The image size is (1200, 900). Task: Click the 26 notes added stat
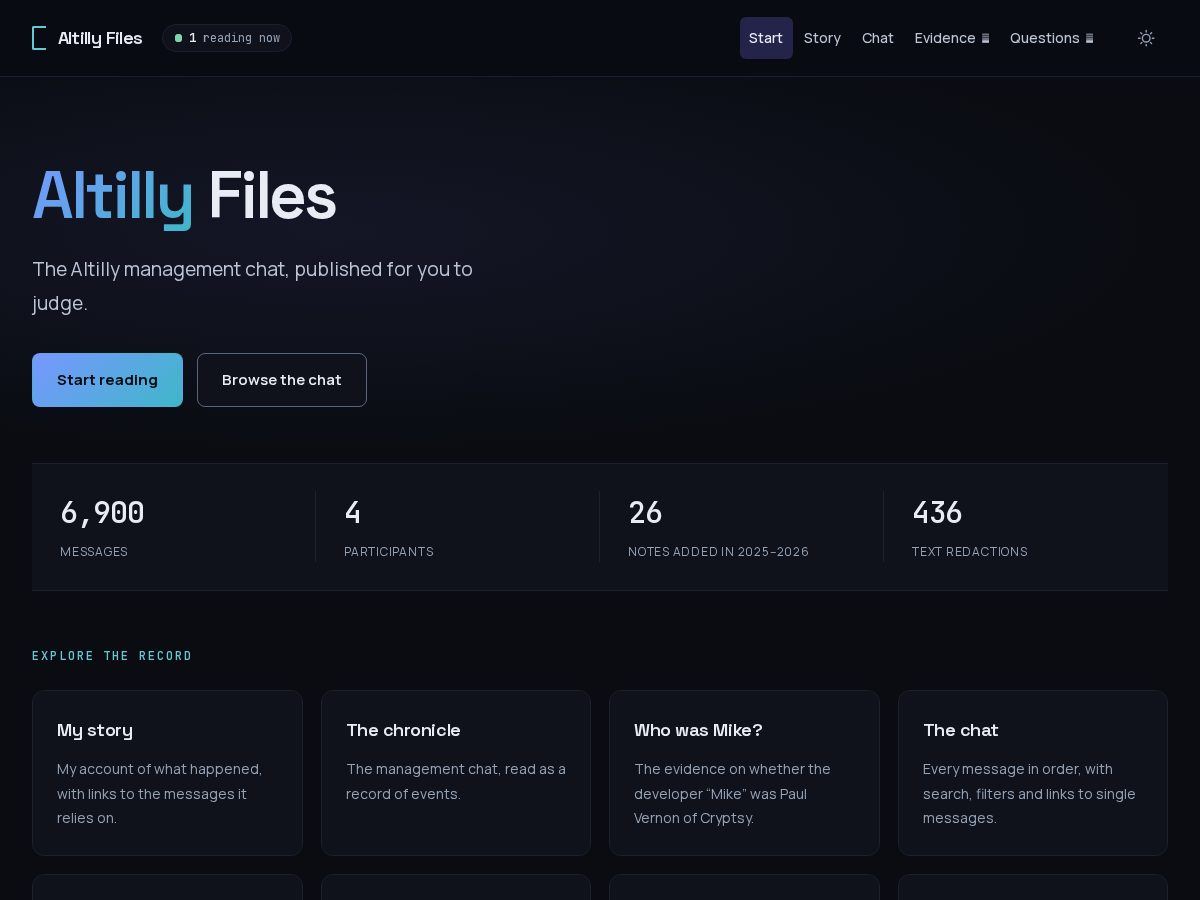pos(742,527)
